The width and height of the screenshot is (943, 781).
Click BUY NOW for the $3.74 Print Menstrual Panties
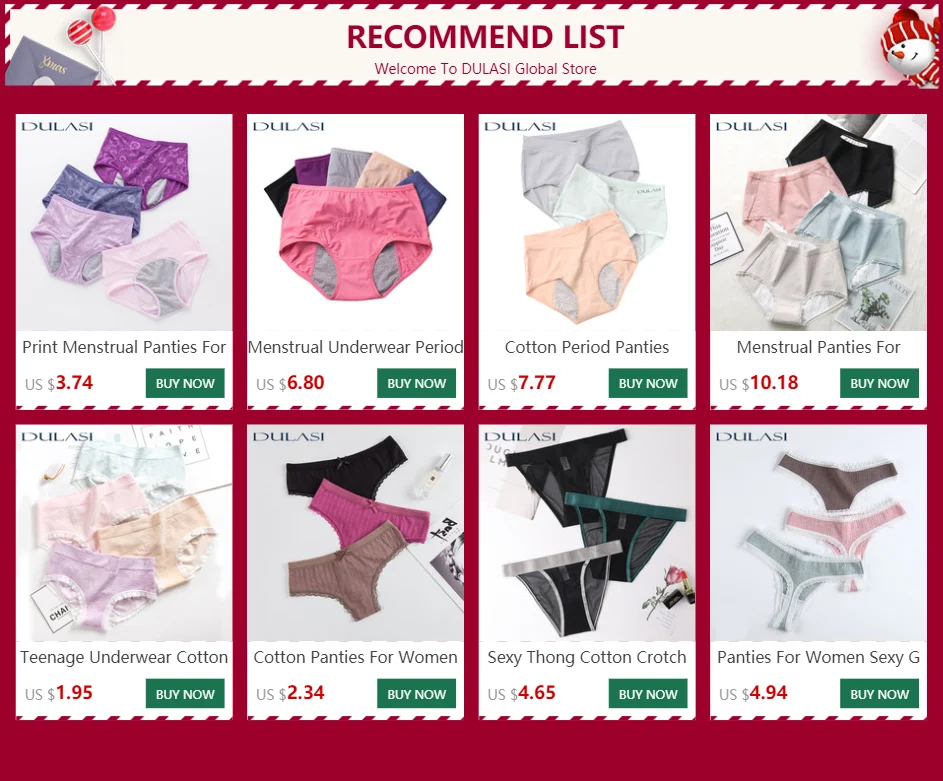(185, 383)
